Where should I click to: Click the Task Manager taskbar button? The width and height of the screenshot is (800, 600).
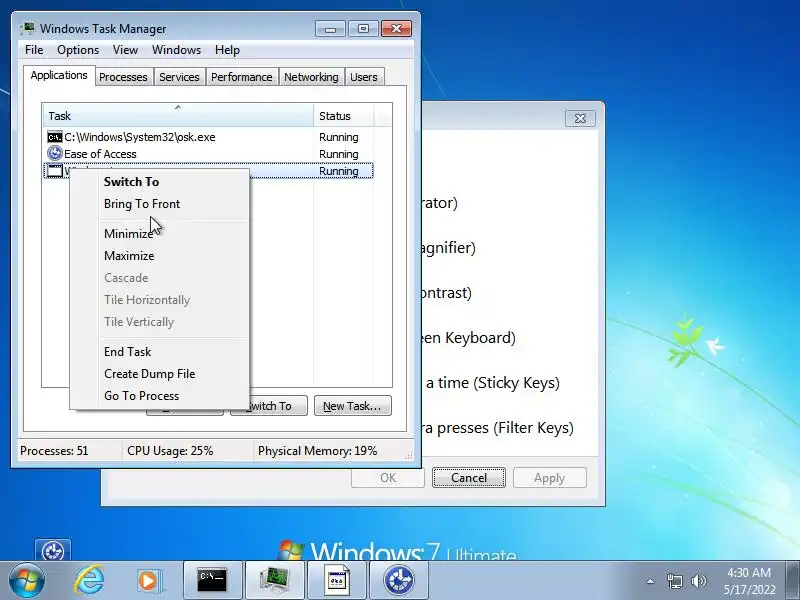[275, 581]
